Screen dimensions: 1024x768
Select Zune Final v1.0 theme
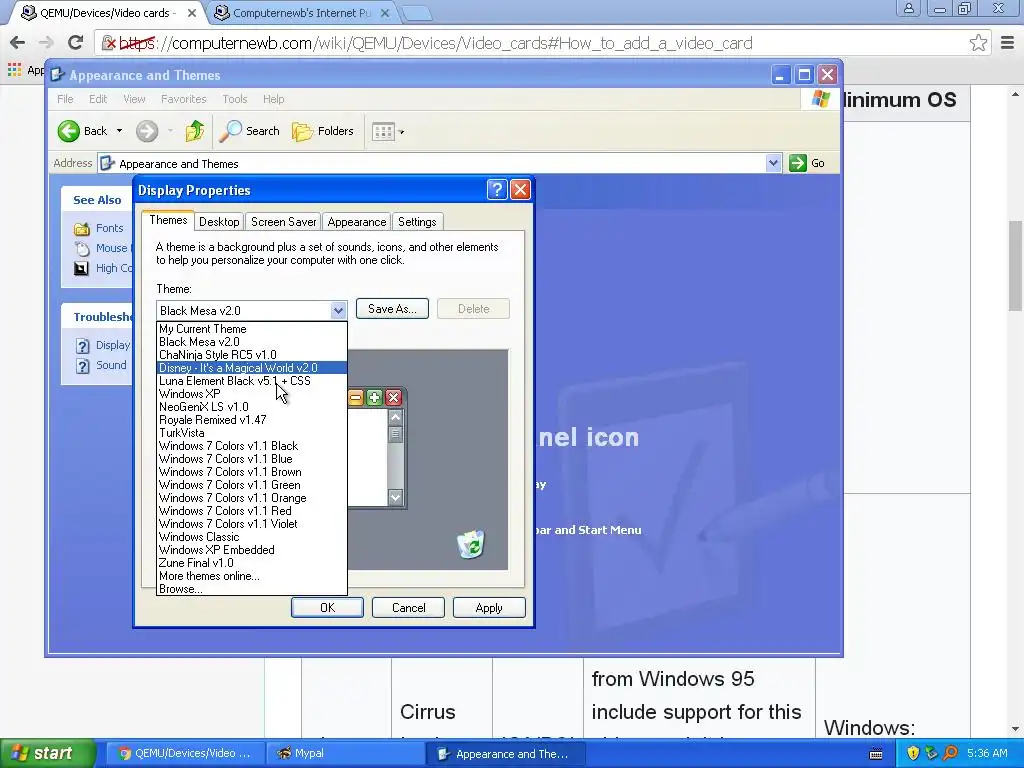252,563
